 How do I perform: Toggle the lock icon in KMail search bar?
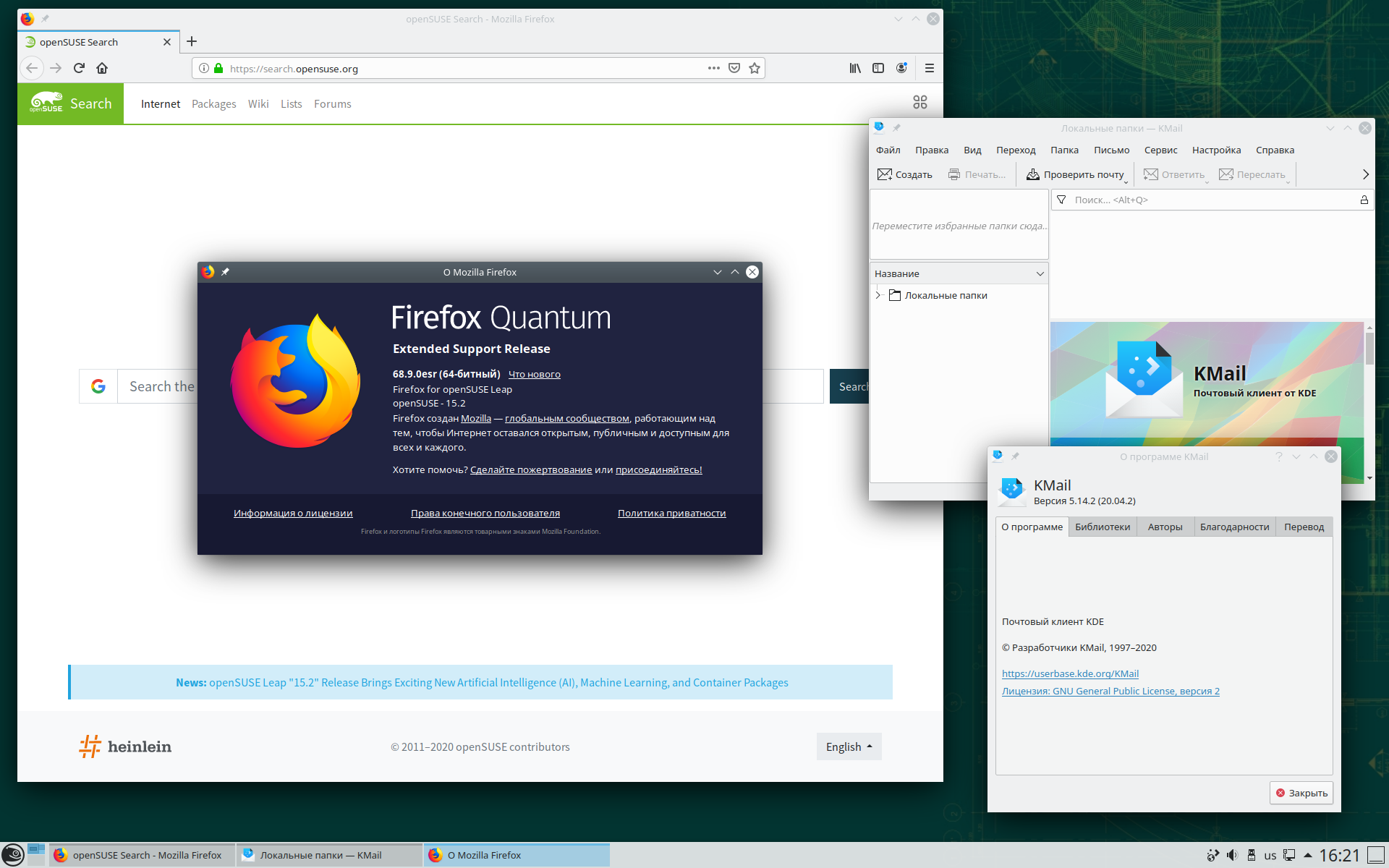(1364, 200)
